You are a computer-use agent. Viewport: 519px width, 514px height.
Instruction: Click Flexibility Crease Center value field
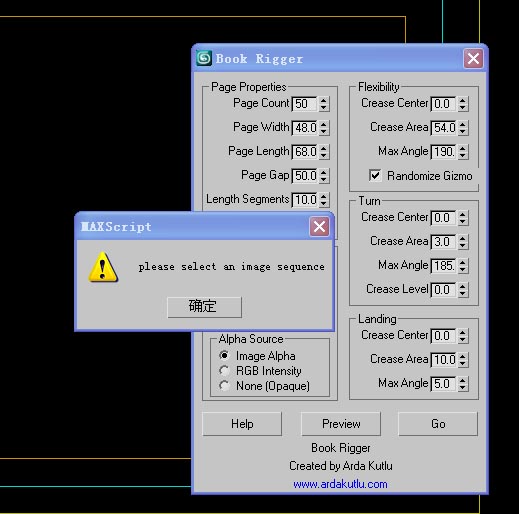(443, 104)
